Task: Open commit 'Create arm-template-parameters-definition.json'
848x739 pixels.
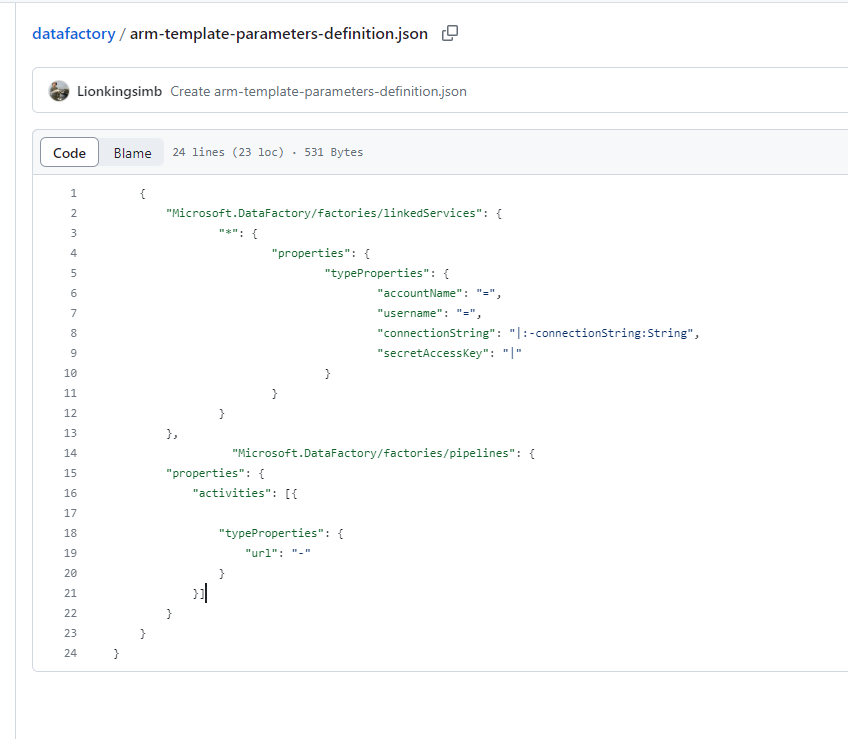Action: [x=318, y=91]
